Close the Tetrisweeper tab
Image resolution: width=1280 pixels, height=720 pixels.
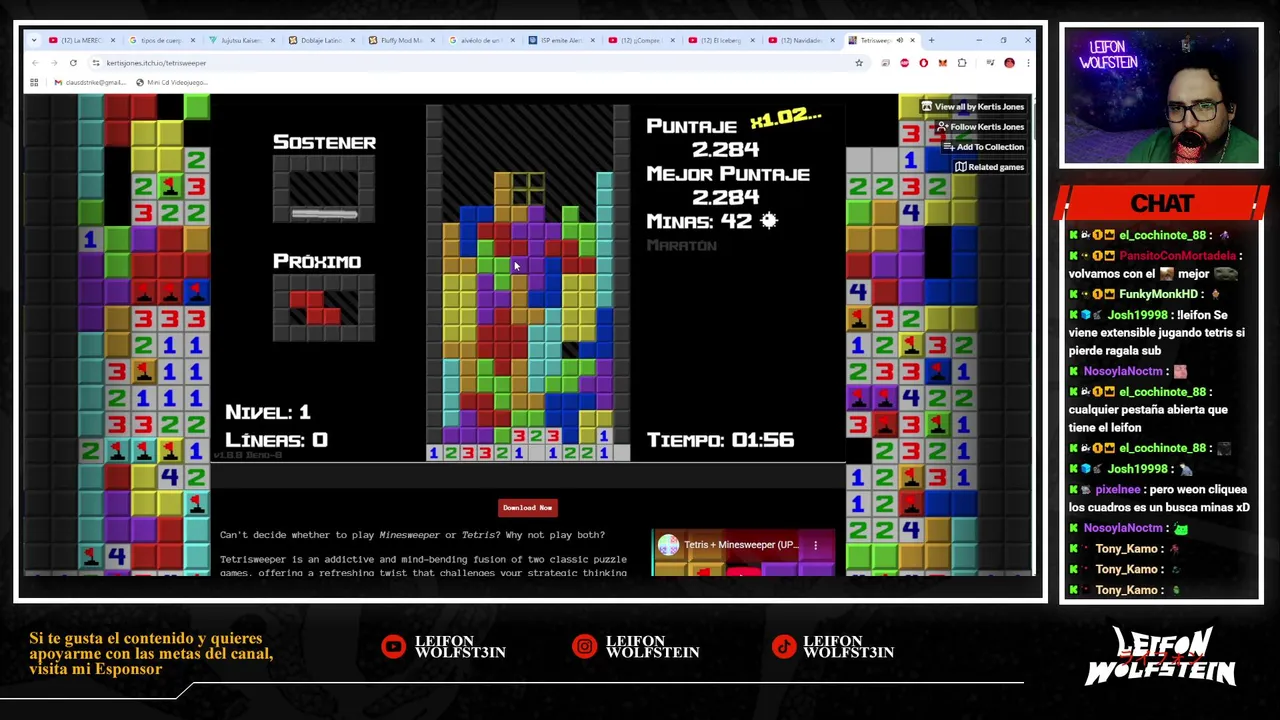click(x=912, y=40)
